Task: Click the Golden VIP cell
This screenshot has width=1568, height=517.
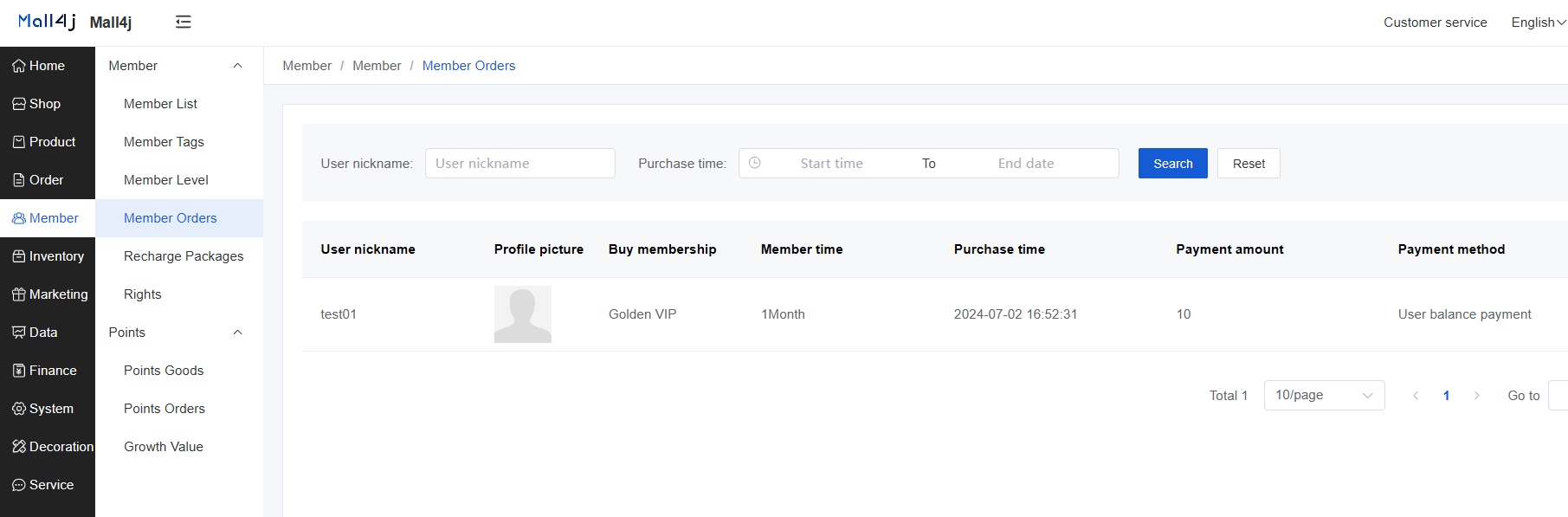Action: click(x=642, y=314)
